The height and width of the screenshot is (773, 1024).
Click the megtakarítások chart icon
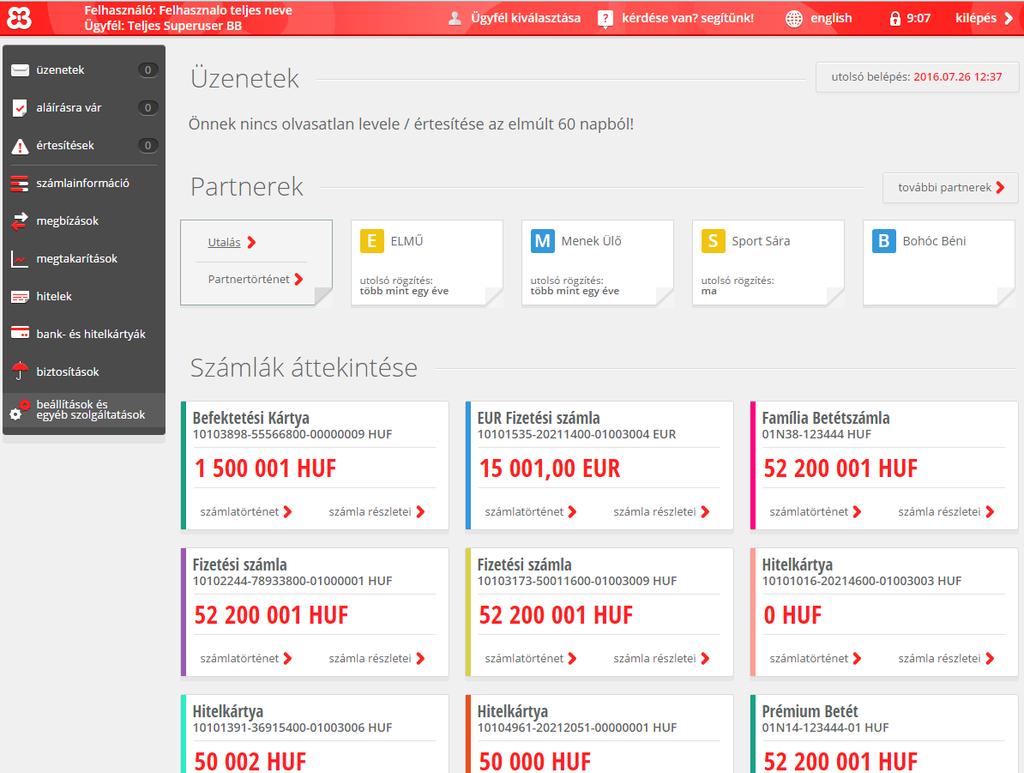[x=20, y=259]
